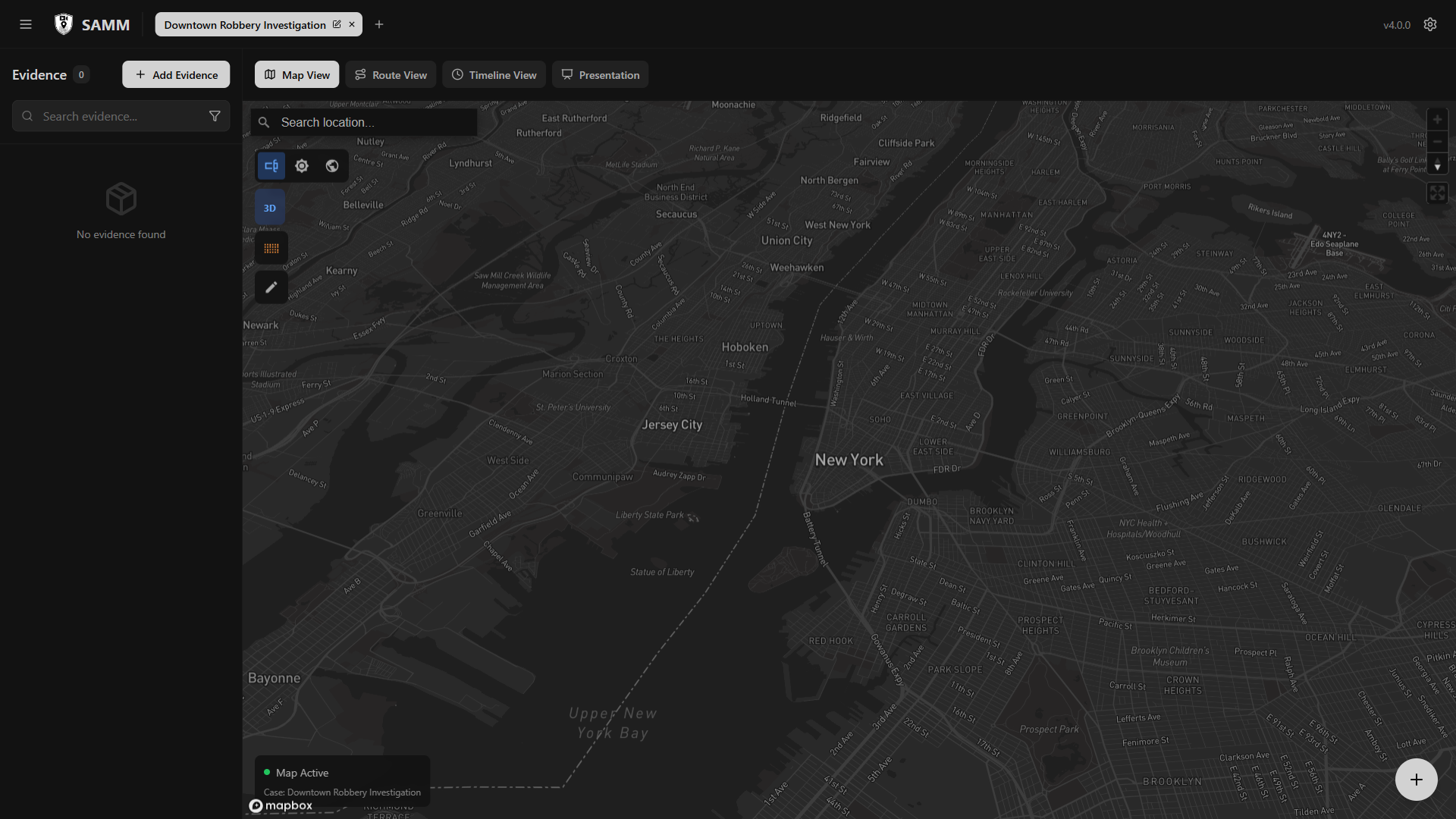
Task: Open the evidence filter icon
Action: [215, 116]
